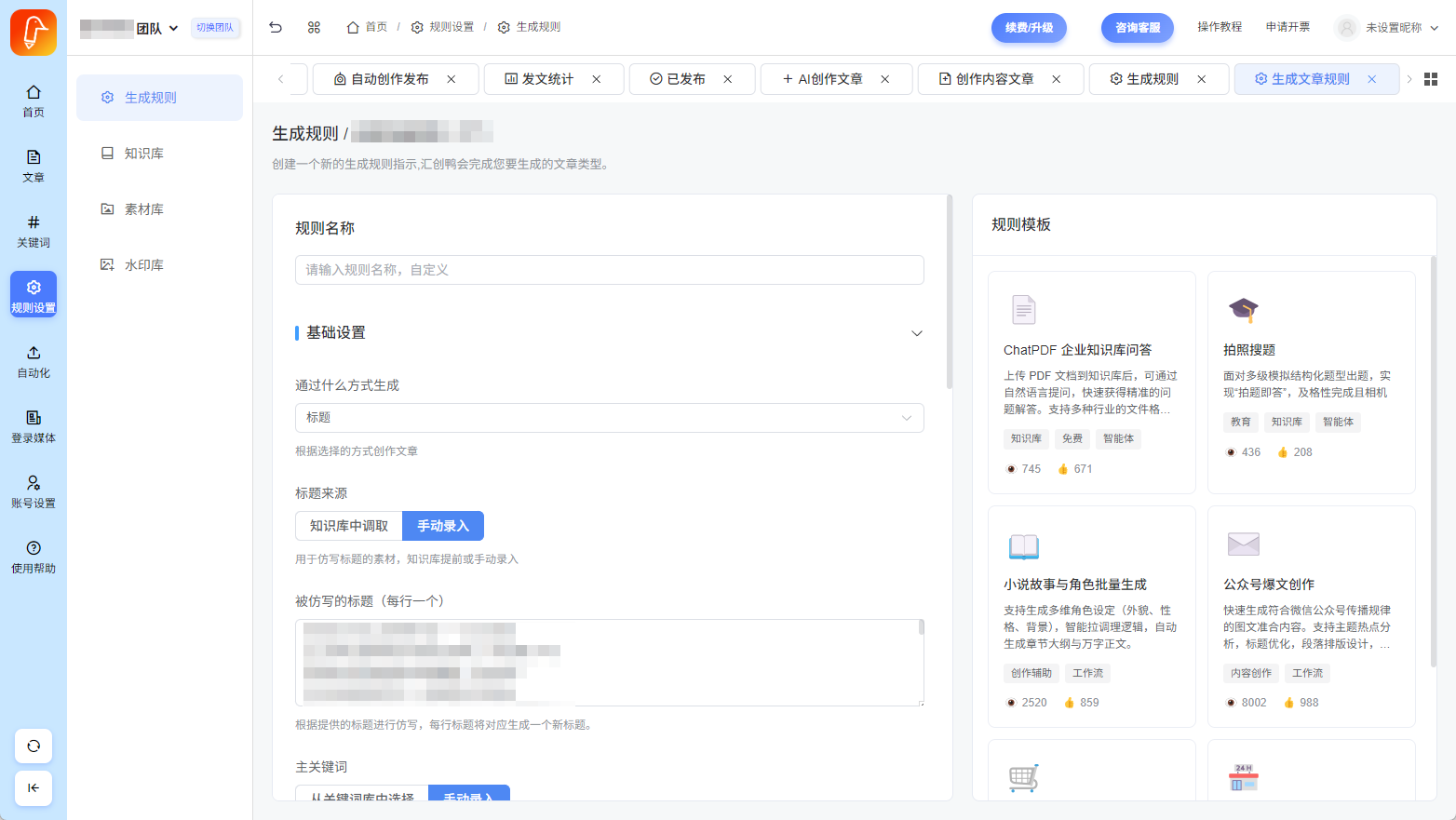1456x820 pixels.
Task: Open the 文章 articles sidebar icon
Action: [34, 165]
